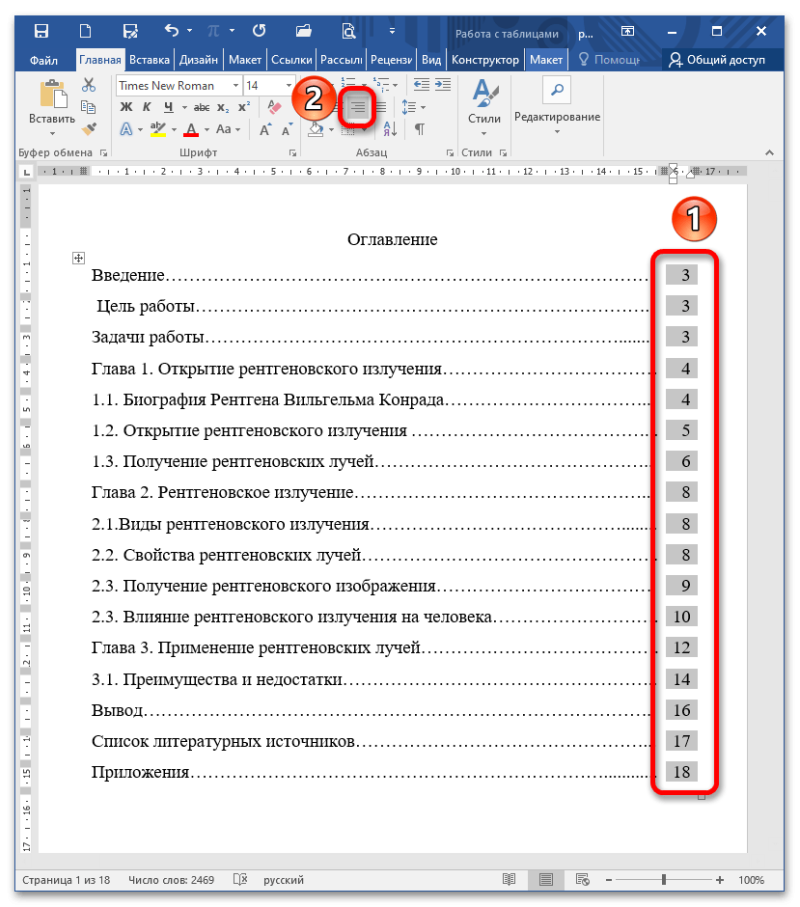The width and height of the screenshot is (800, 907).
Task: Open the font size 14 dropdown
Action: (289, 86)
